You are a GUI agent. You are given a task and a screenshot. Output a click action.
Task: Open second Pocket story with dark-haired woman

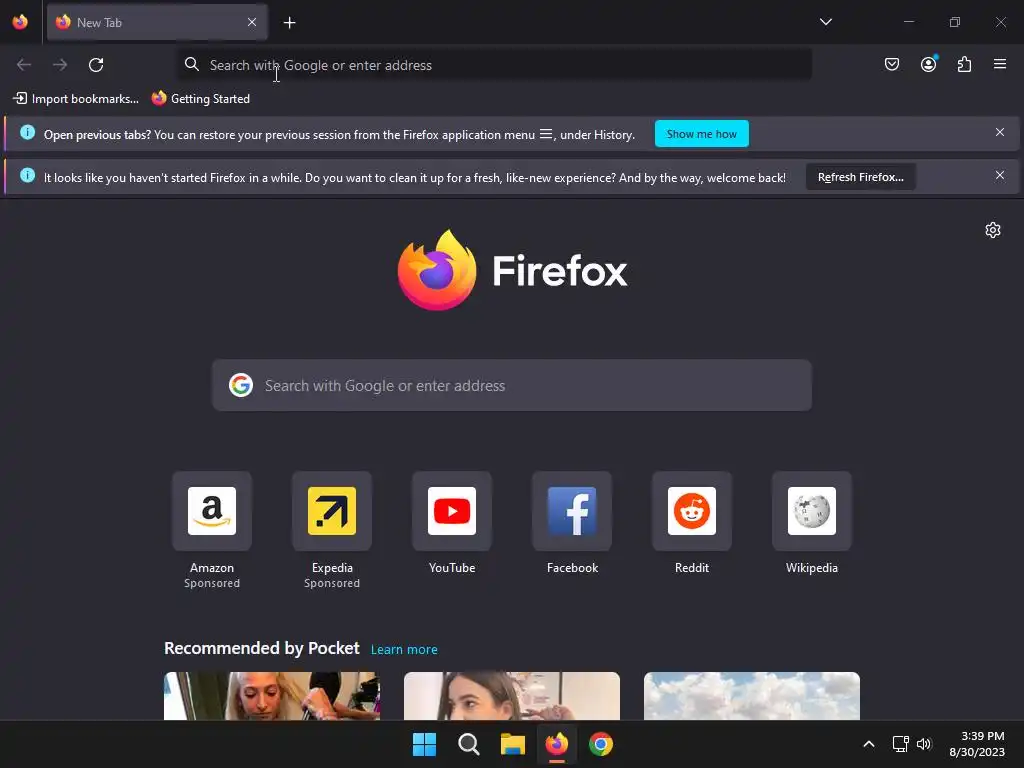[512, 696]
